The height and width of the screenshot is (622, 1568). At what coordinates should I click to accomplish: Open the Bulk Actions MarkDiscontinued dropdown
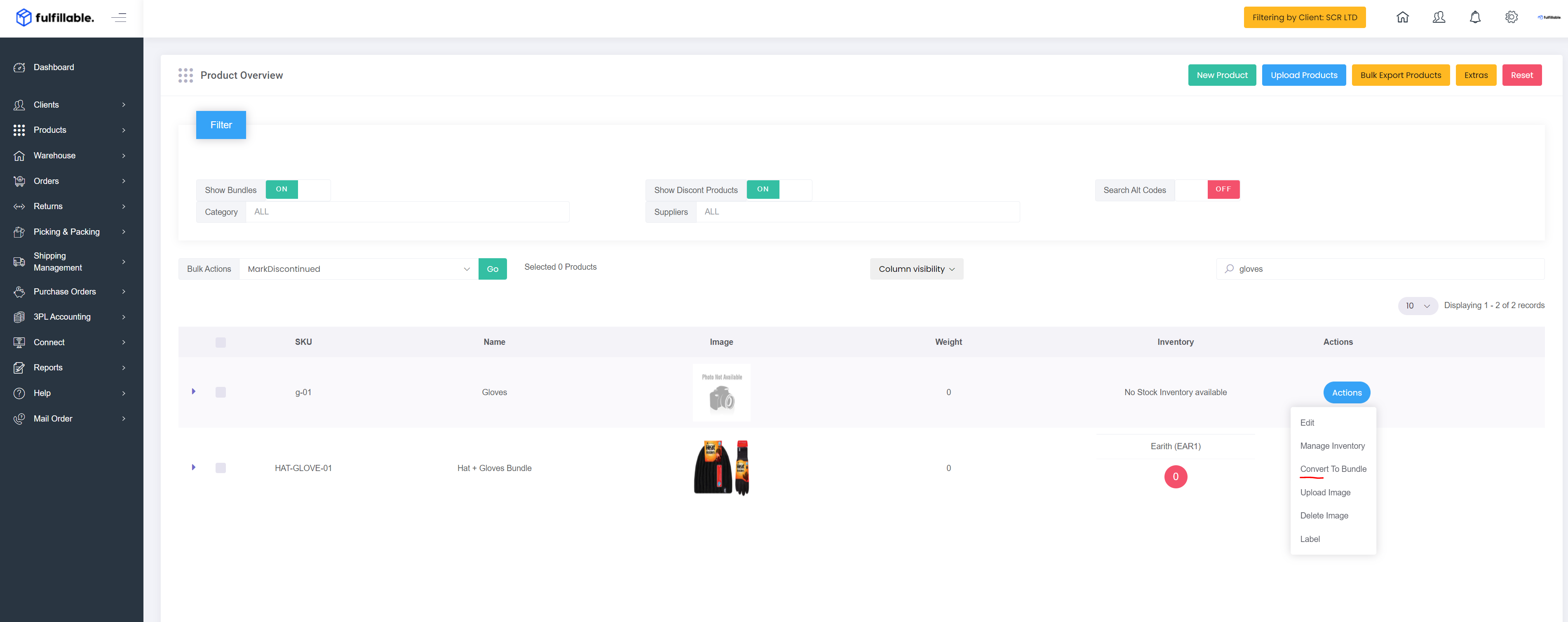click(x=359, y=269)
